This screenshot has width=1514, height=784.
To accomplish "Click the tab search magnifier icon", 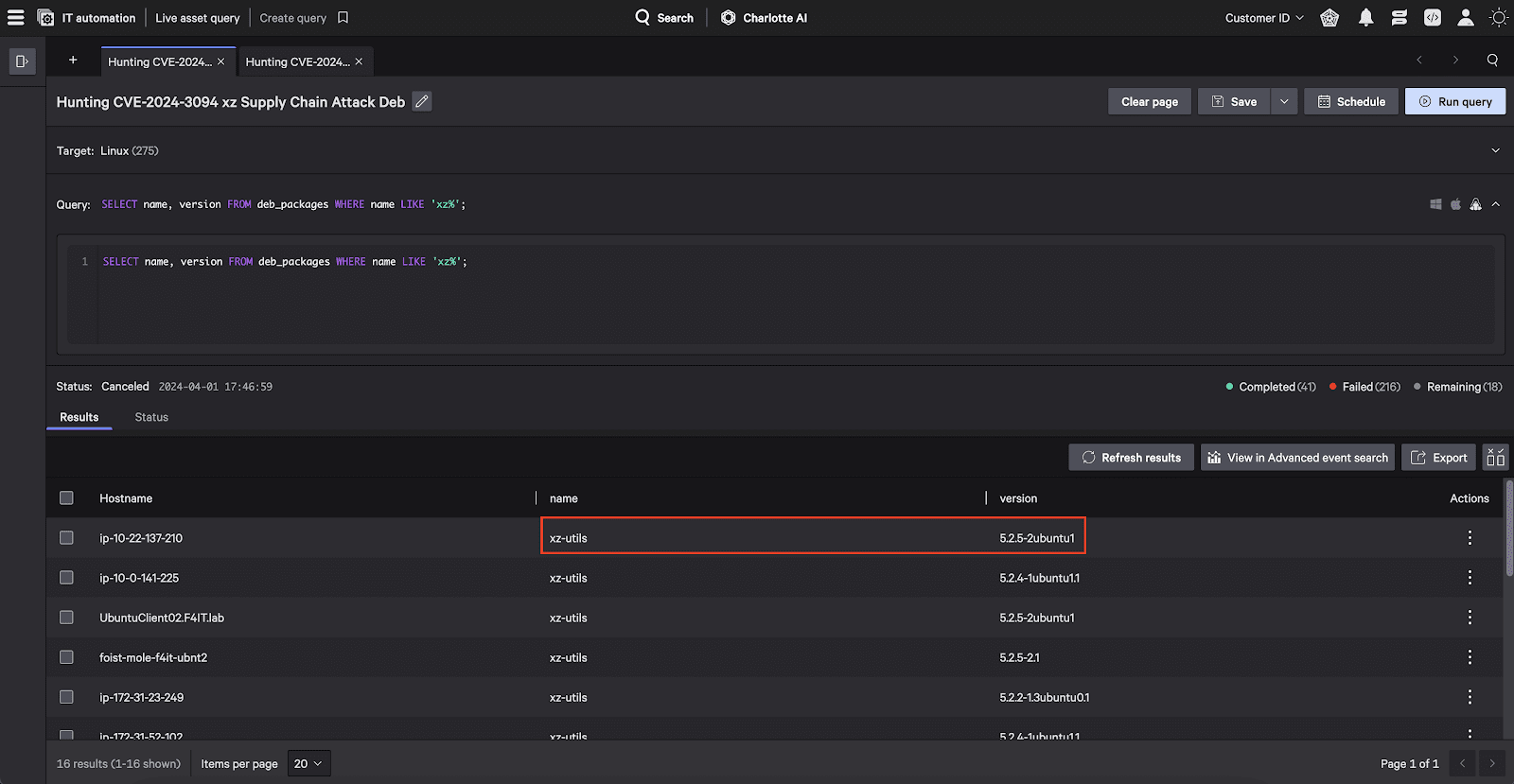I will point(1492,60).
